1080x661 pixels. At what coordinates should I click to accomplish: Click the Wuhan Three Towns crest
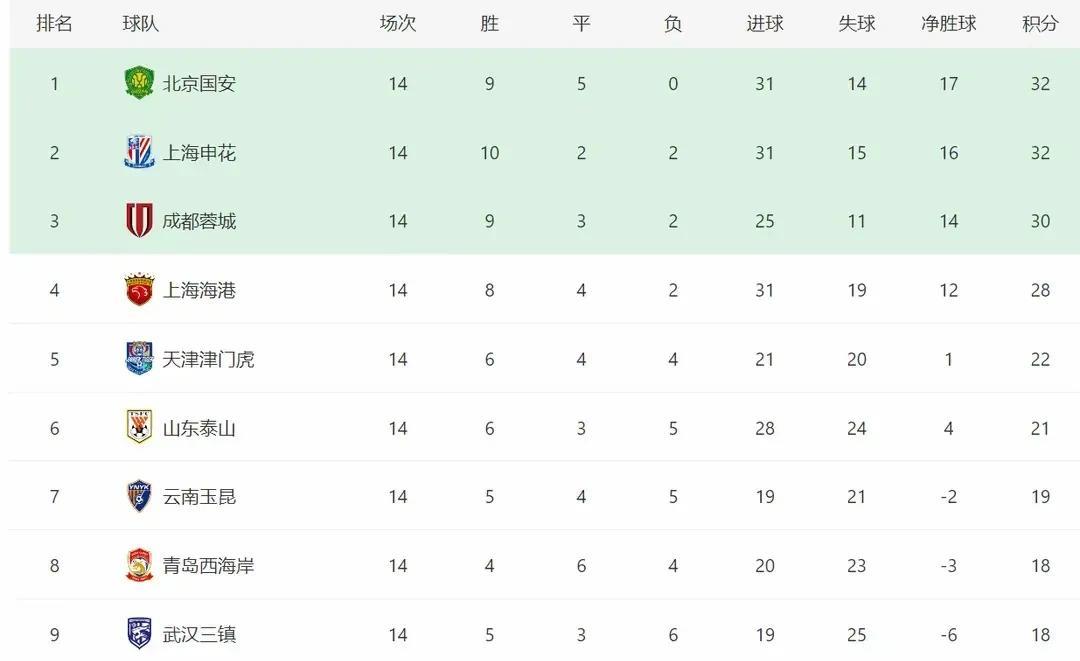point(139,633)
